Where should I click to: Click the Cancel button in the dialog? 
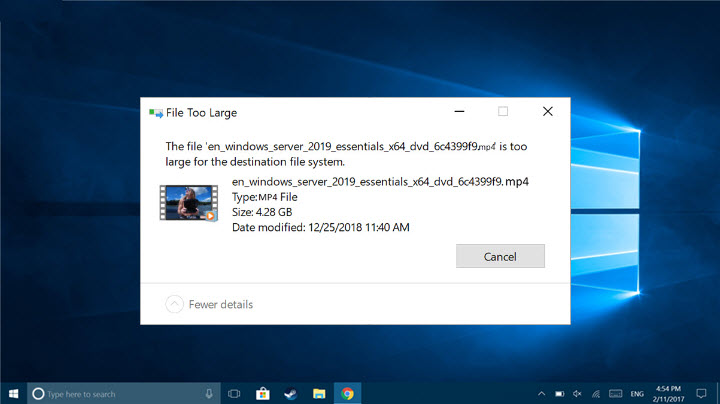pyautogui.click(x=500, y=256)
